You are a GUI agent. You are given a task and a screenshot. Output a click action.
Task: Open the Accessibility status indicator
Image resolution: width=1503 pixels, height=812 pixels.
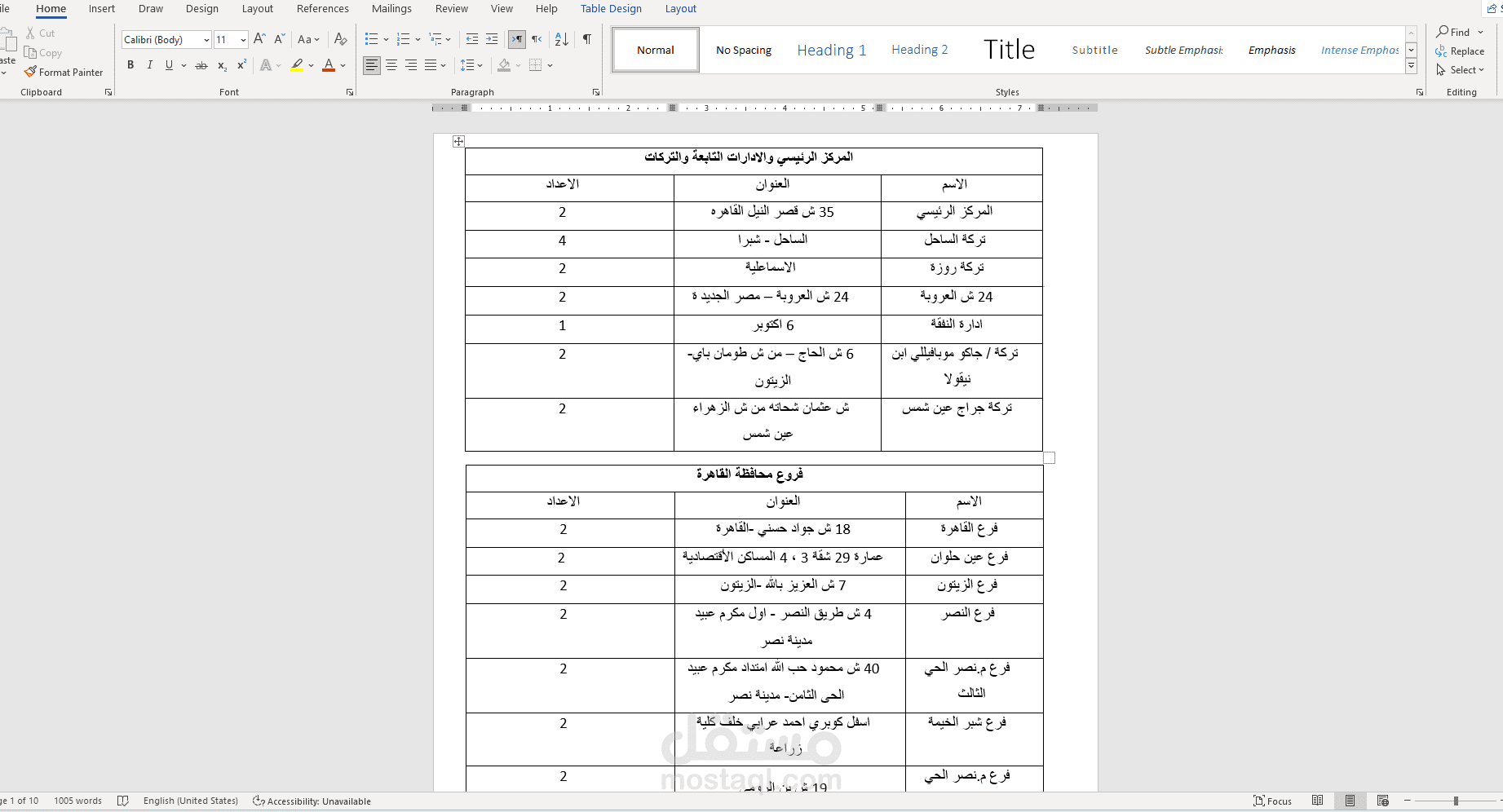coord(312,801)
